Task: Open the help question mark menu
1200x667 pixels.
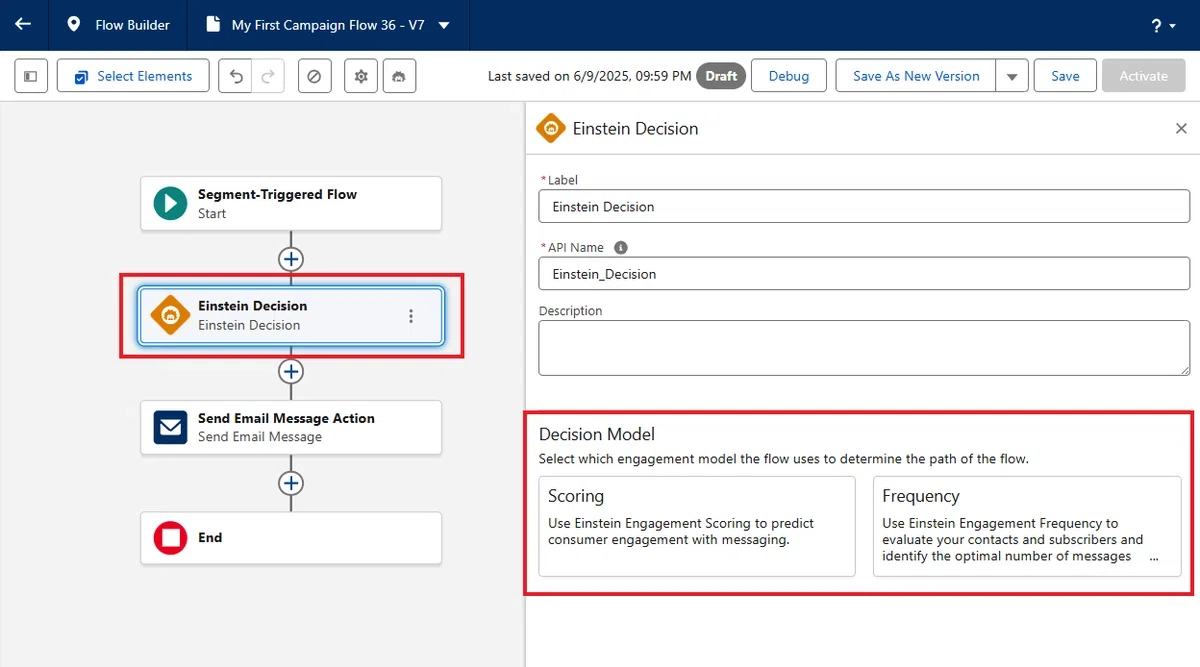Action: (1163, 25)
